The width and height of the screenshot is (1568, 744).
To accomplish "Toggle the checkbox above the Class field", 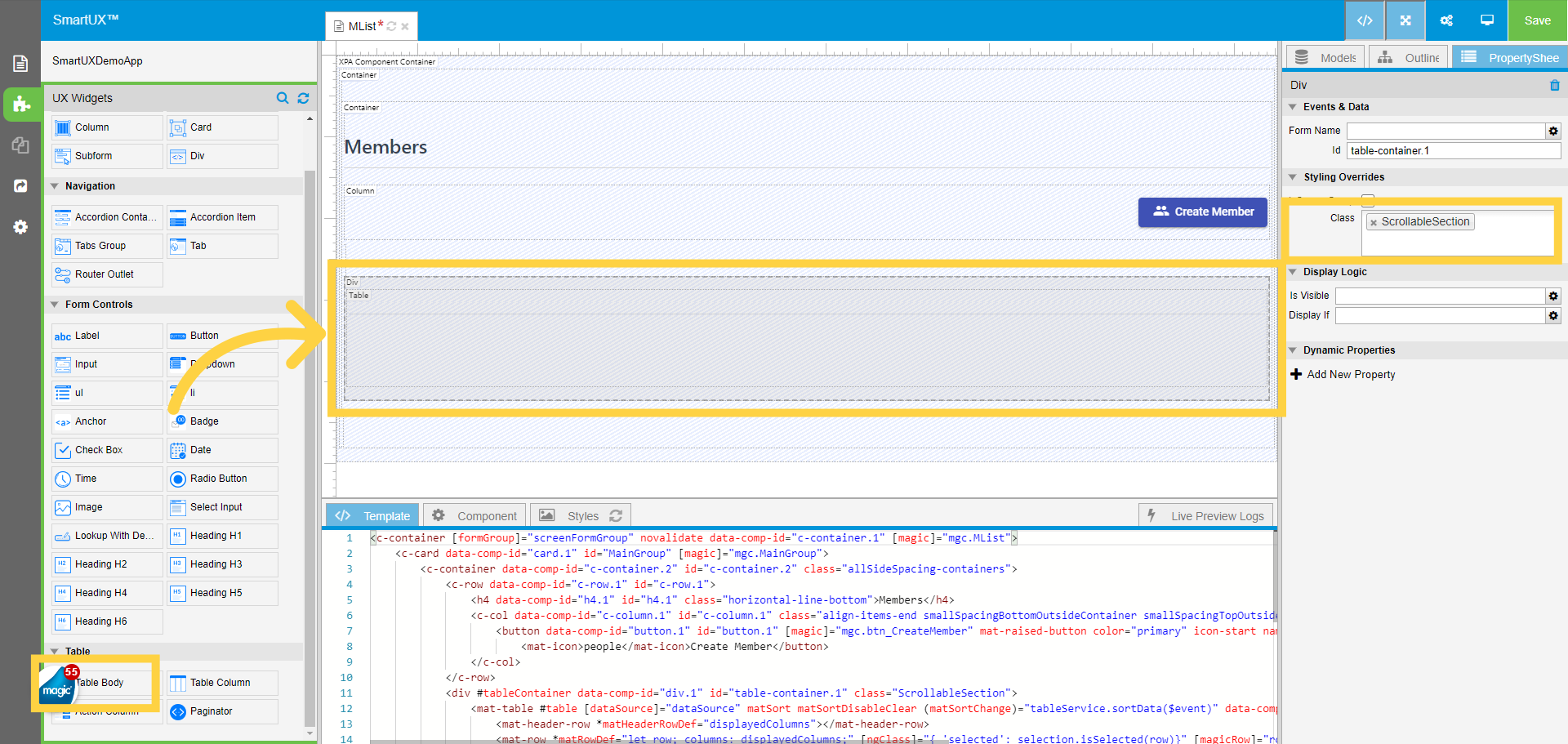I will [x=1367, y=199].
